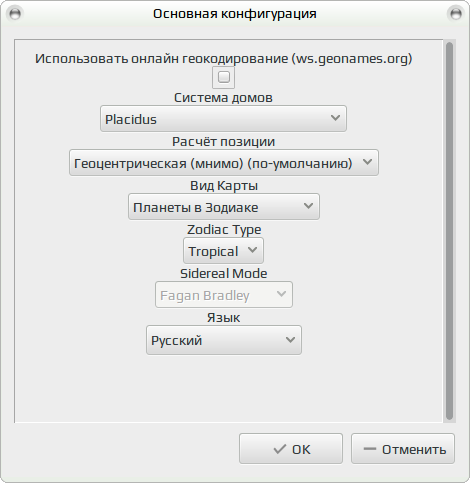Viewport: 470px width, 483px height.
Task: Click the chevron arrow beside Планеты в Зодиаке
Action: tap(308, 206)
